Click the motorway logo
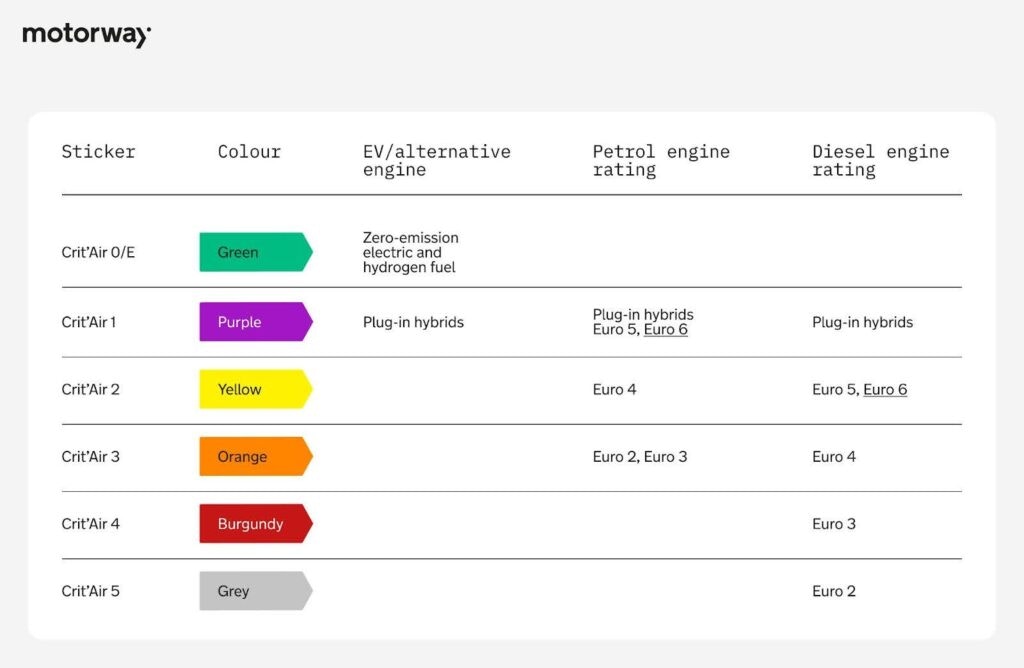 pos(87,35)
